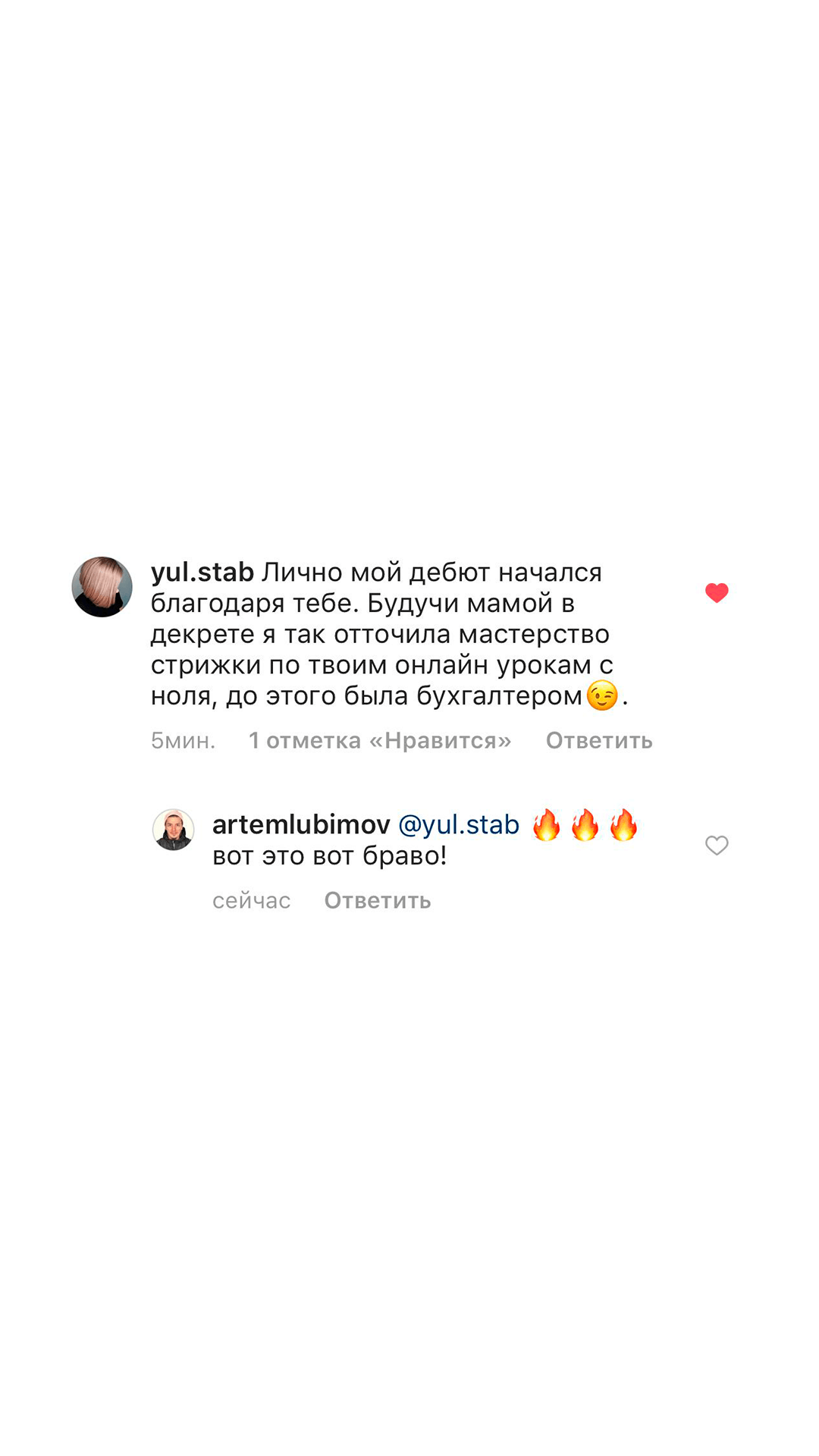
Task: Tap the first fire emoji after @yul.stab
Action: [546, 825]
